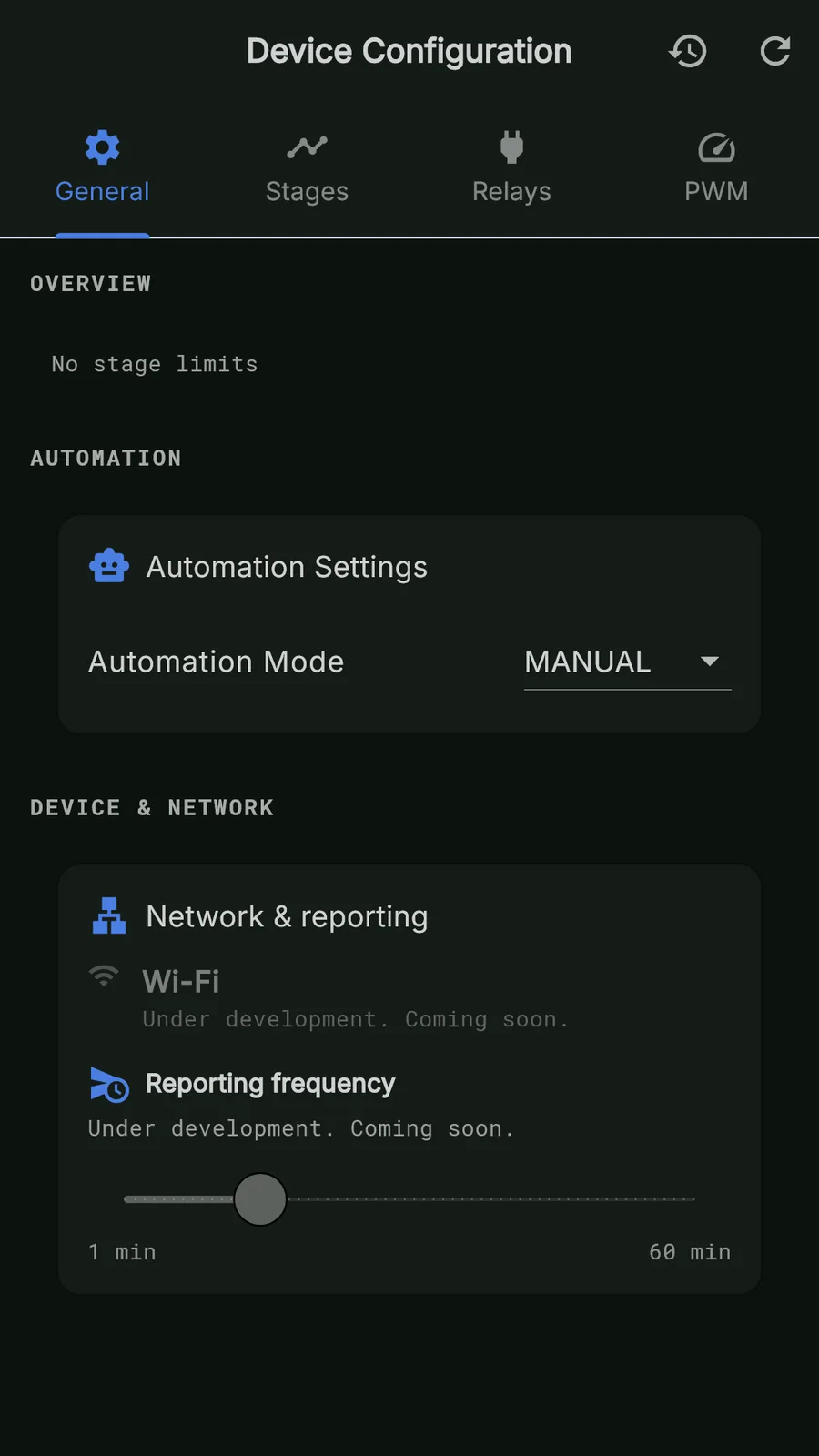Click the Relays plug icon
This screenshot has width=819, height=1456.
point(511,147)
